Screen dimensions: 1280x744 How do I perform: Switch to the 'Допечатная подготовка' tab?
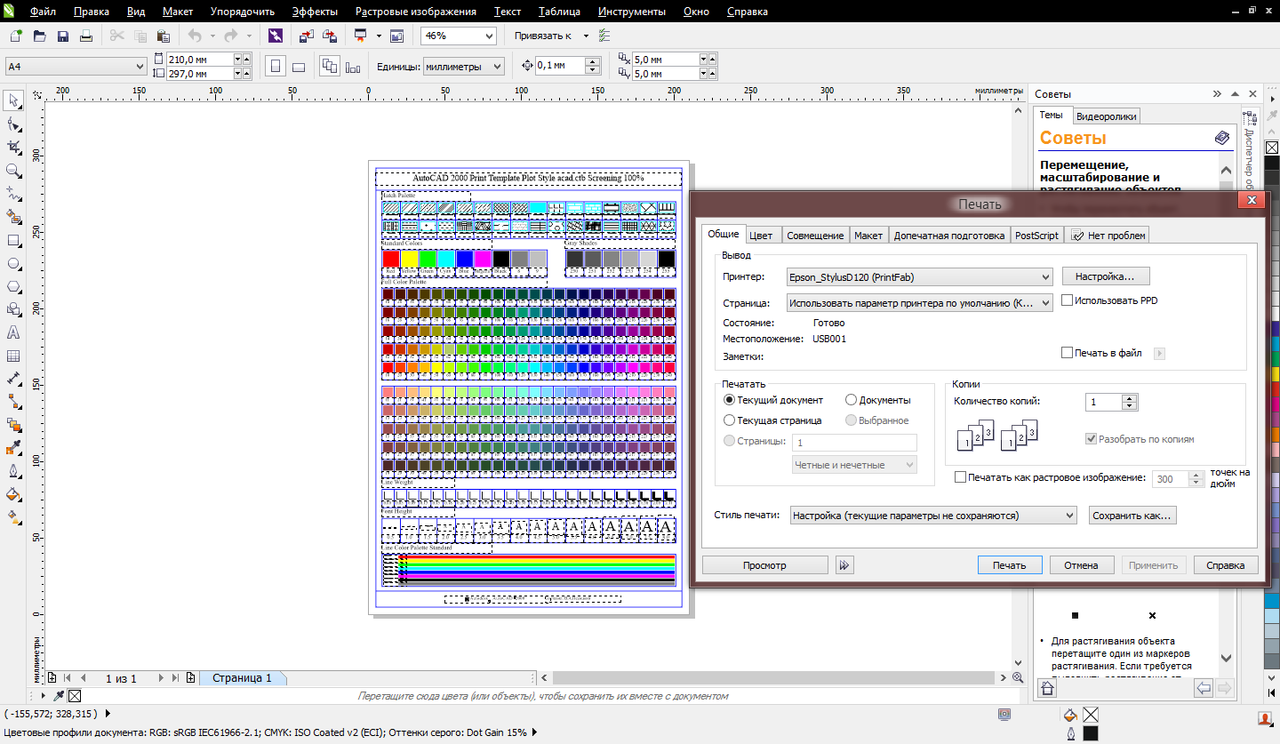click(x=948, y=235)
